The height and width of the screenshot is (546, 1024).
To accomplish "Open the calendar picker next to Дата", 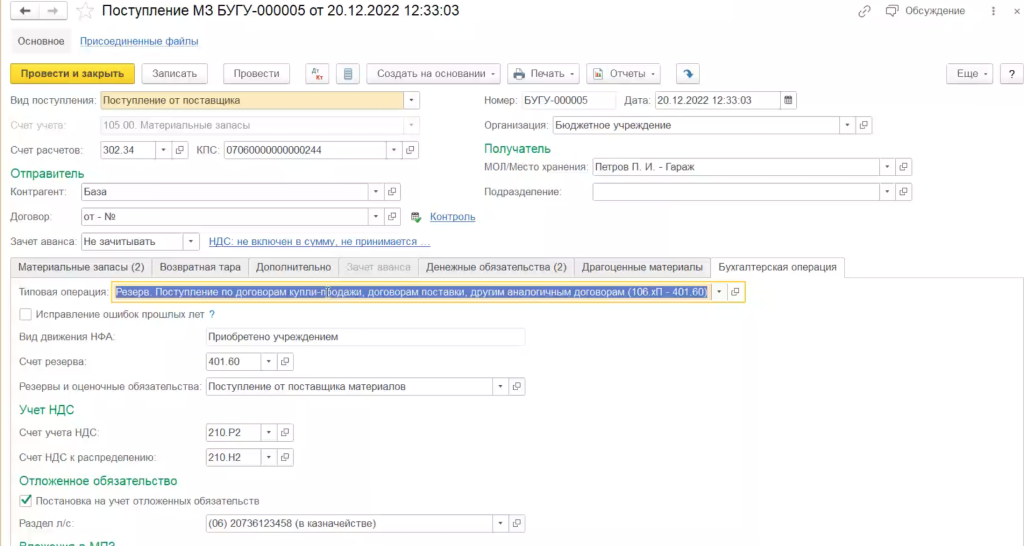I will tap(788, 100).
